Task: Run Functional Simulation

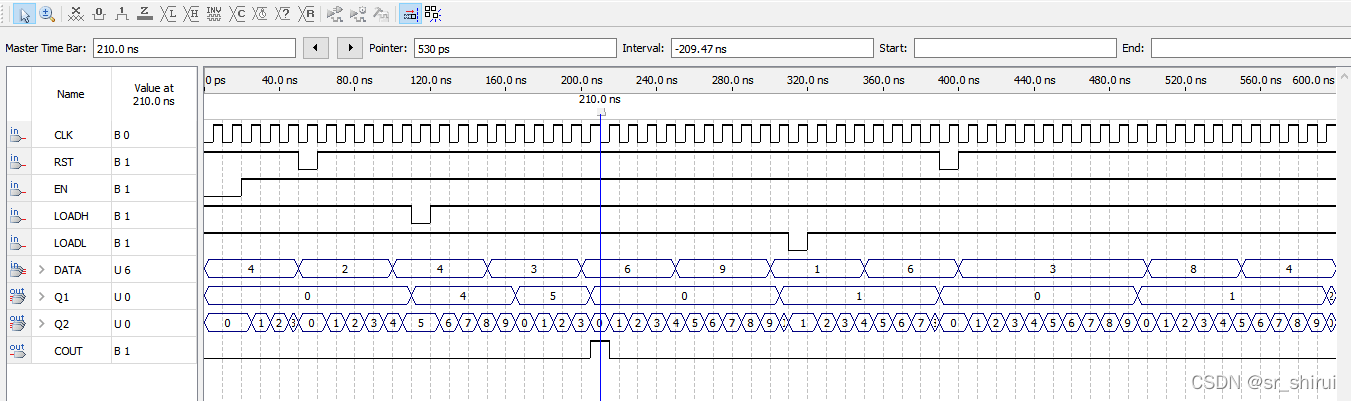Action: tap(335, 14)
